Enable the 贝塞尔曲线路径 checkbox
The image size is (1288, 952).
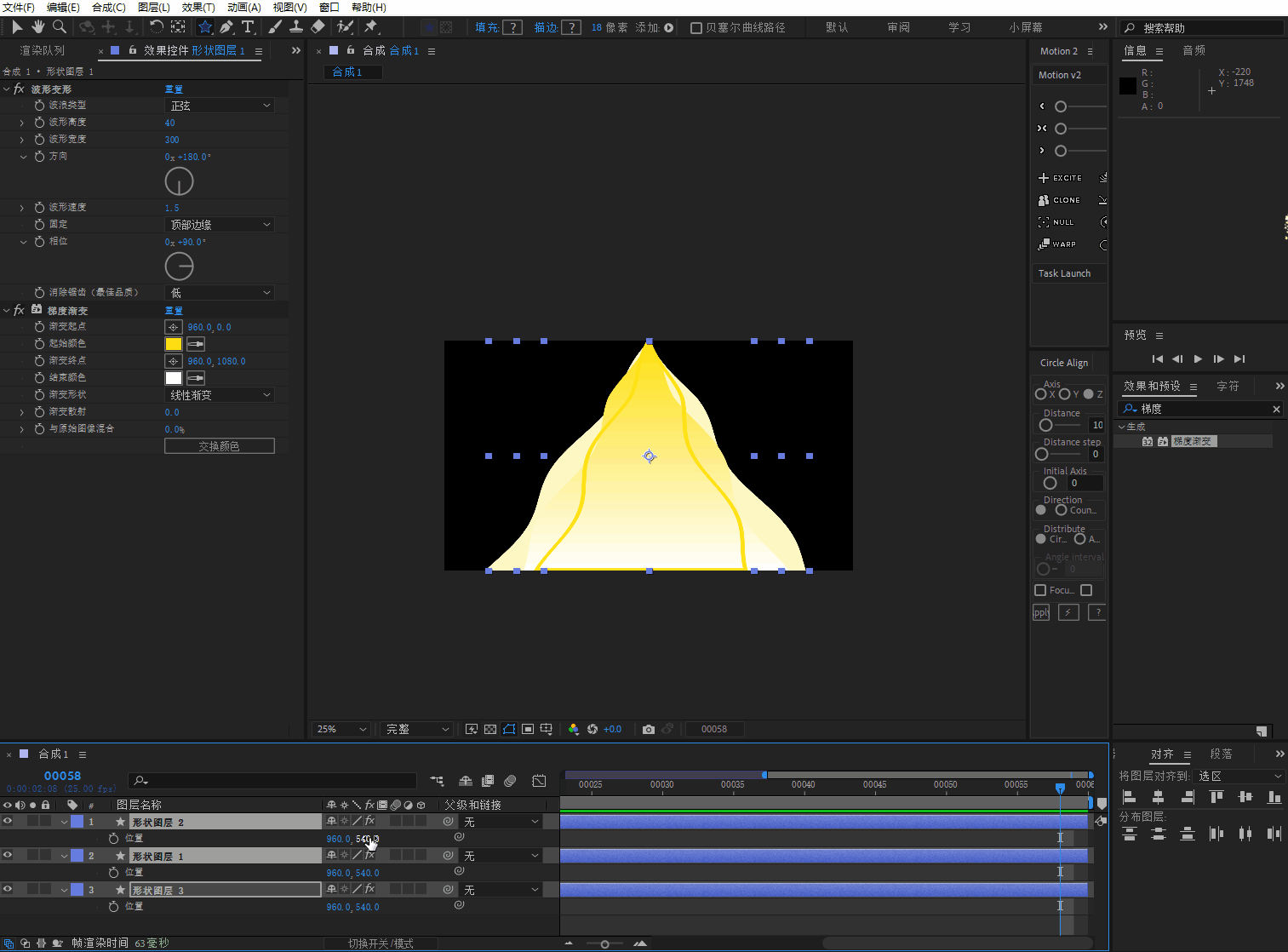click(696, 28)
